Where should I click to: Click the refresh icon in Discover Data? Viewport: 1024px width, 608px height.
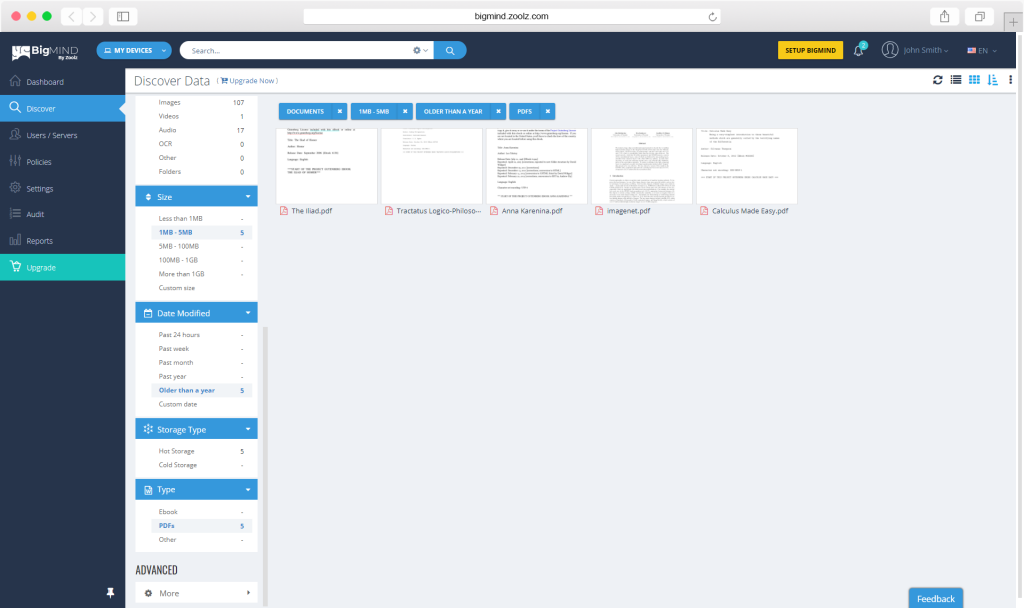click(937, 80)
